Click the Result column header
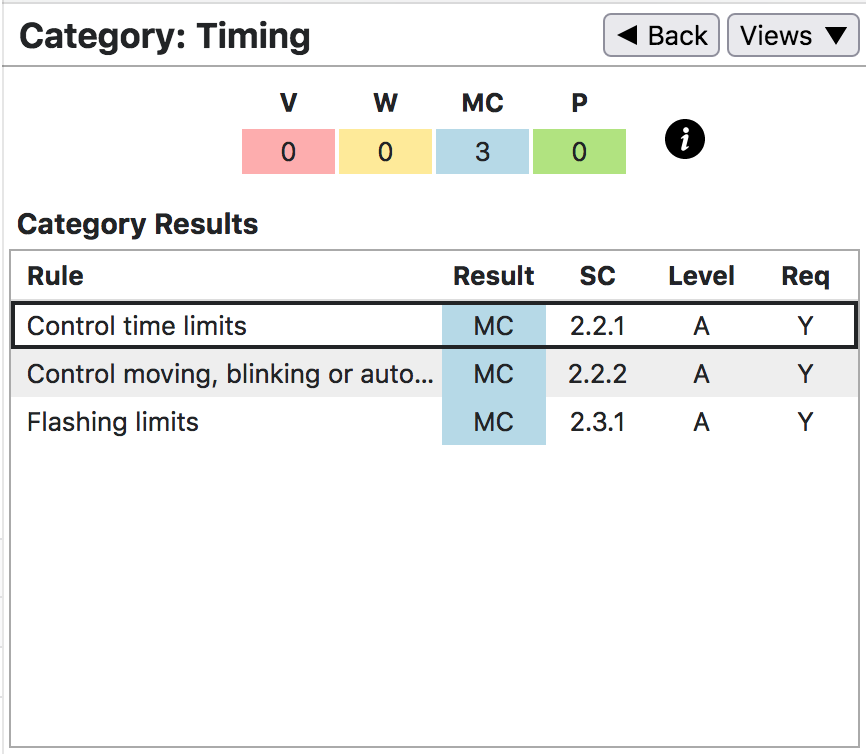This screenshot has height=754, width=866. tap(494, 277)
